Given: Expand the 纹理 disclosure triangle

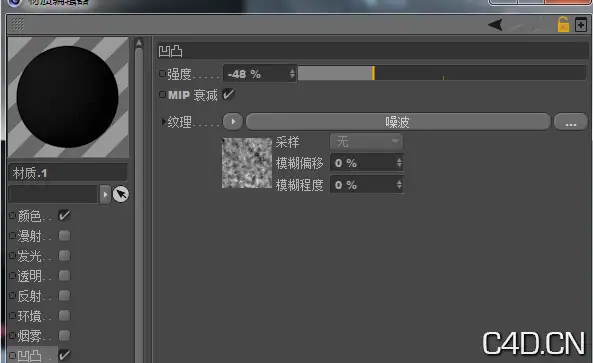Looking at the screenshot, I should click(x=163, y=122).
